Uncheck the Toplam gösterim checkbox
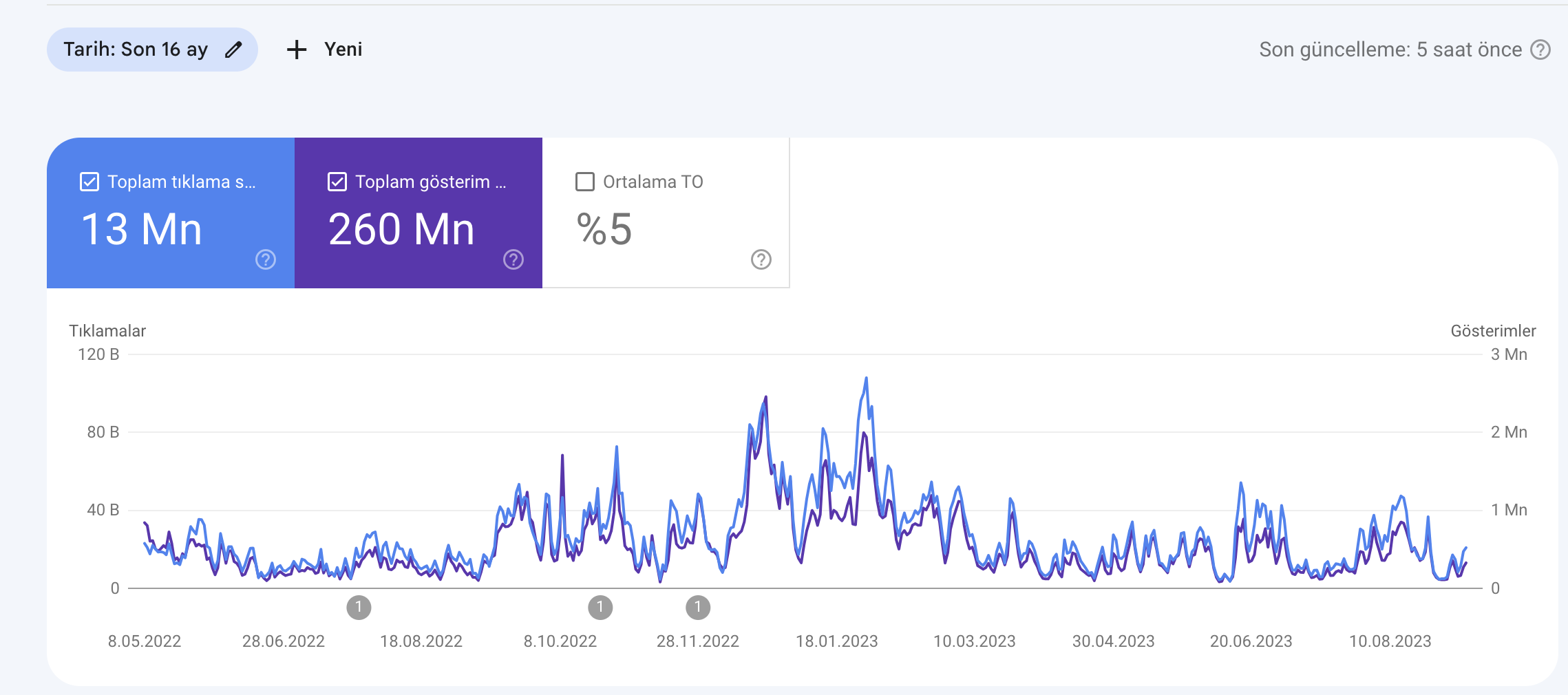Image resolution: width=1568 pixels, height=695 pixels. pyautogui.click(x=337, y=182)
